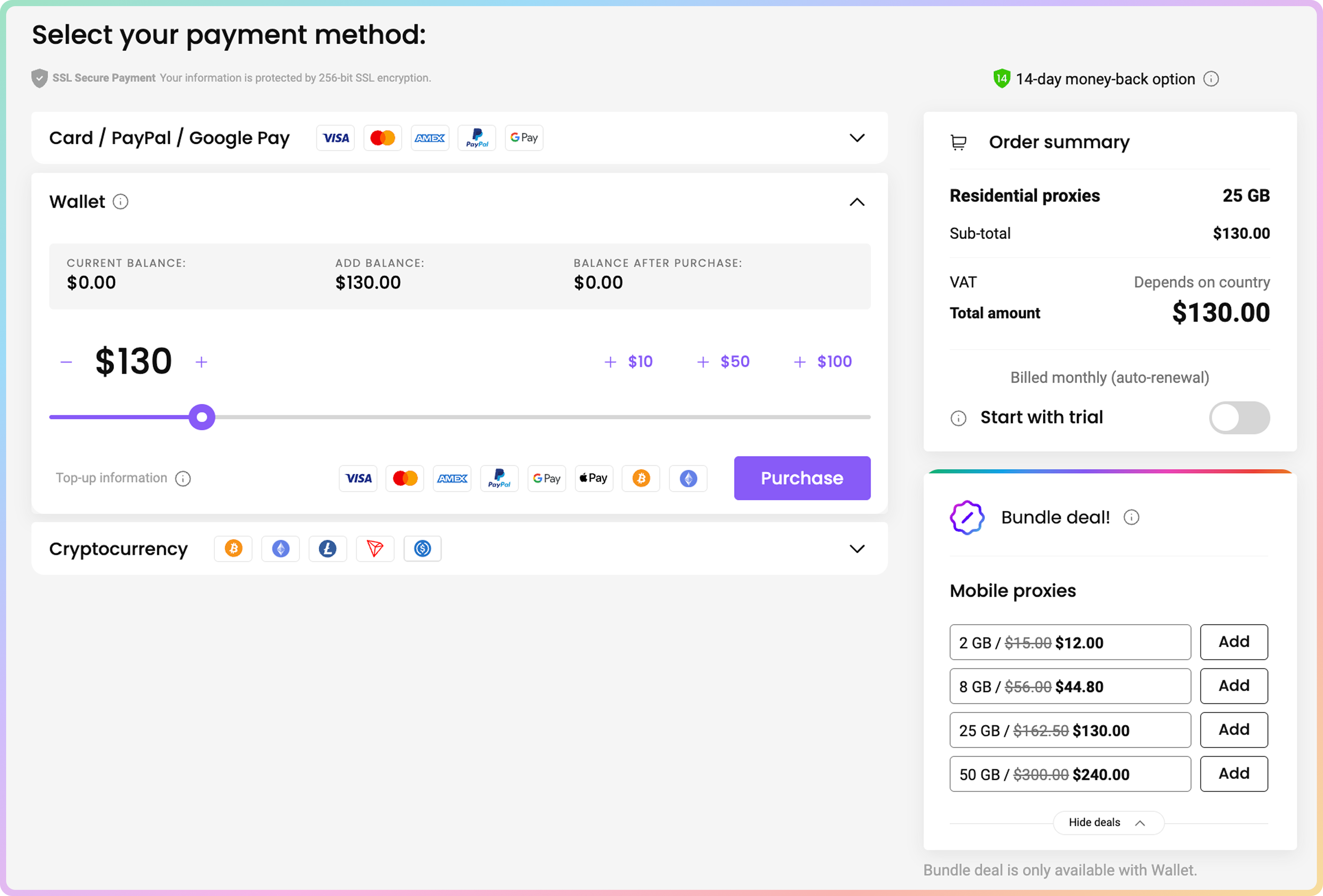Click the Tron icon in the Cryptocurrency row

tap(374, 549)
